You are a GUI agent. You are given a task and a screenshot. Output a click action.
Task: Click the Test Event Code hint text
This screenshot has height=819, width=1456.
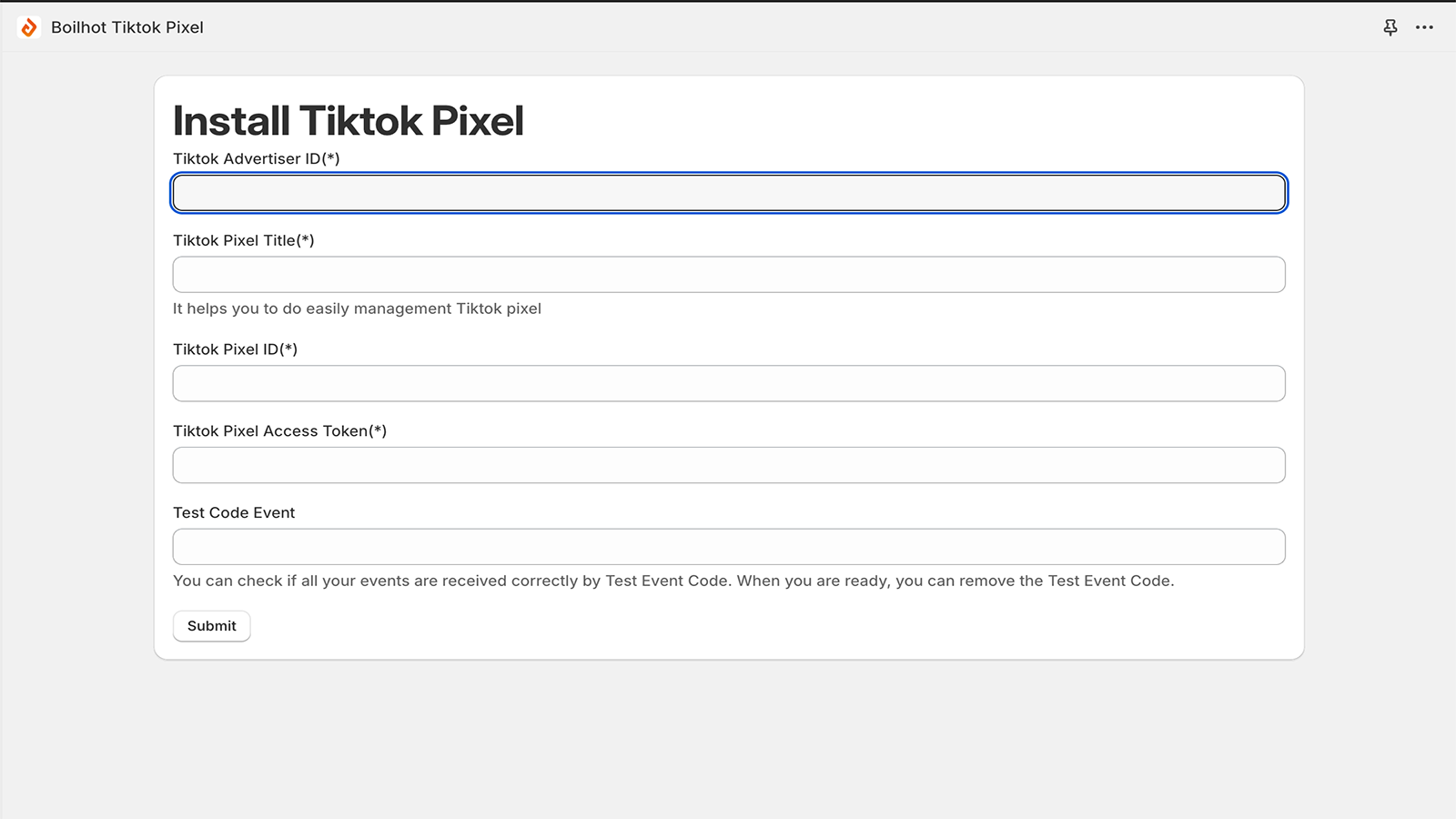pos(673,581)
